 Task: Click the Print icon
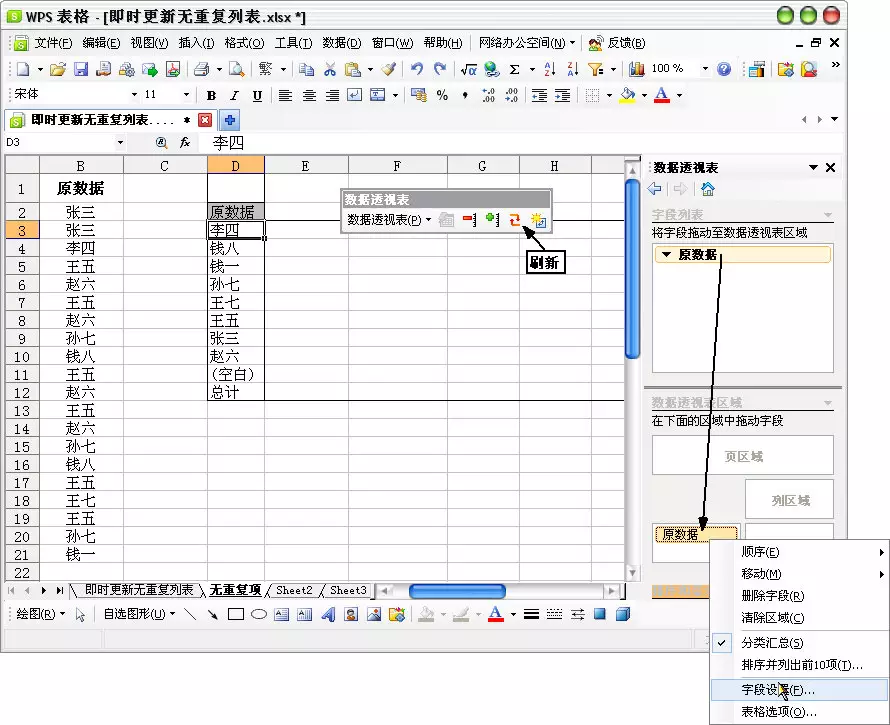click(201, 69)
